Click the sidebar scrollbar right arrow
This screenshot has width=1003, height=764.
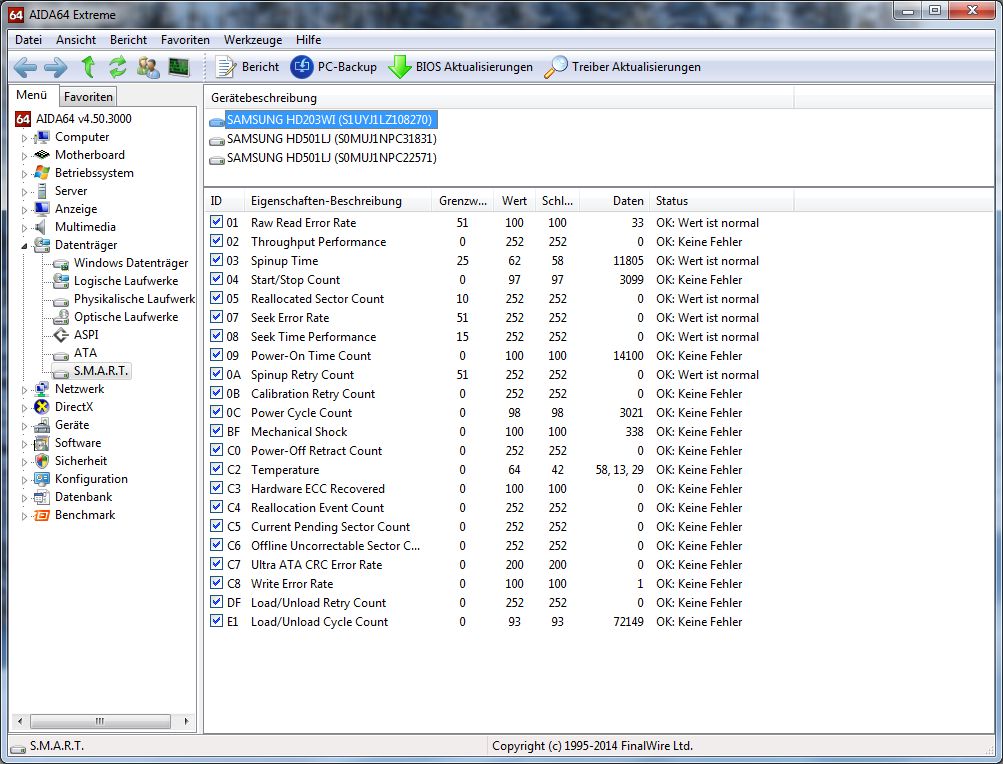[186, 721]
